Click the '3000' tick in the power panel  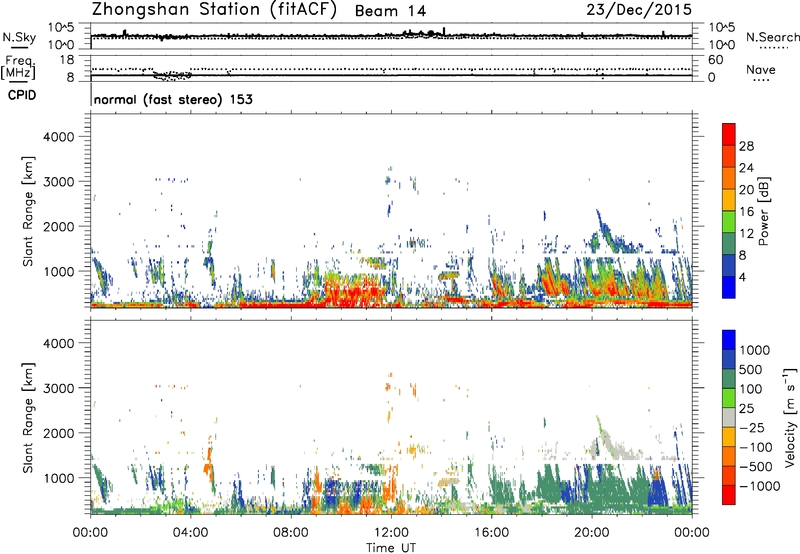[58, 182]
